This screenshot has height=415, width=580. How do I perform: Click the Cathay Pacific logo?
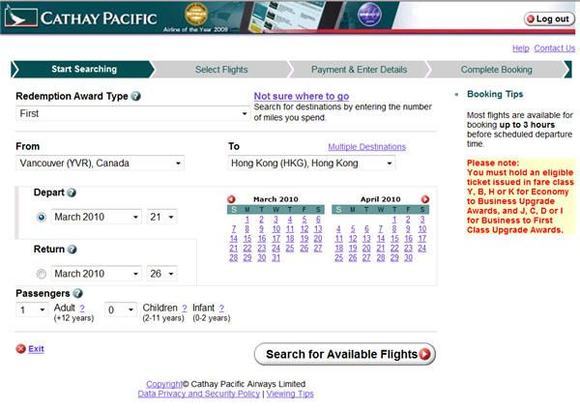pos(81,18)
